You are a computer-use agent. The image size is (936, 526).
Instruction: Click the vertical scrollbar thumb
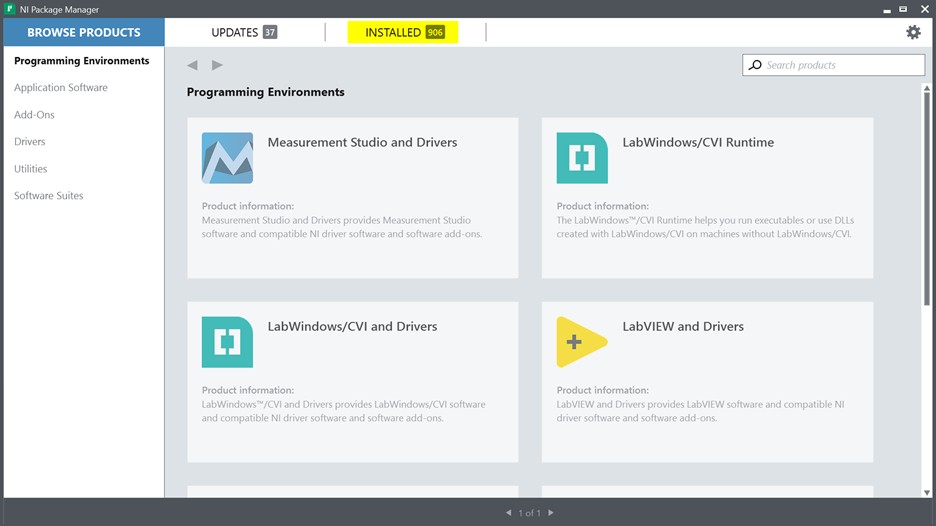click(x=926, y=199)
